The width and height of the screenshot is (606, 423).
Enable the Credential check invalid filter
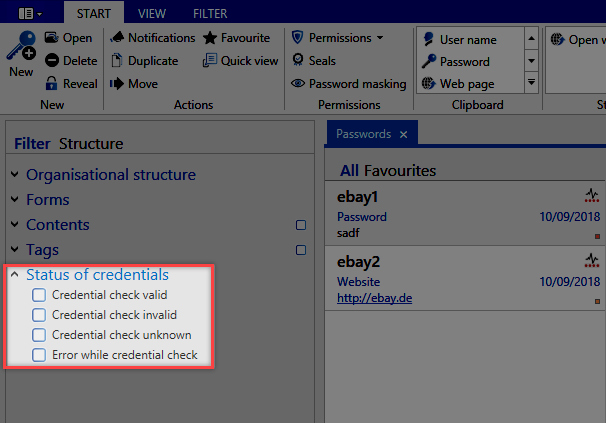click(39, 315)
